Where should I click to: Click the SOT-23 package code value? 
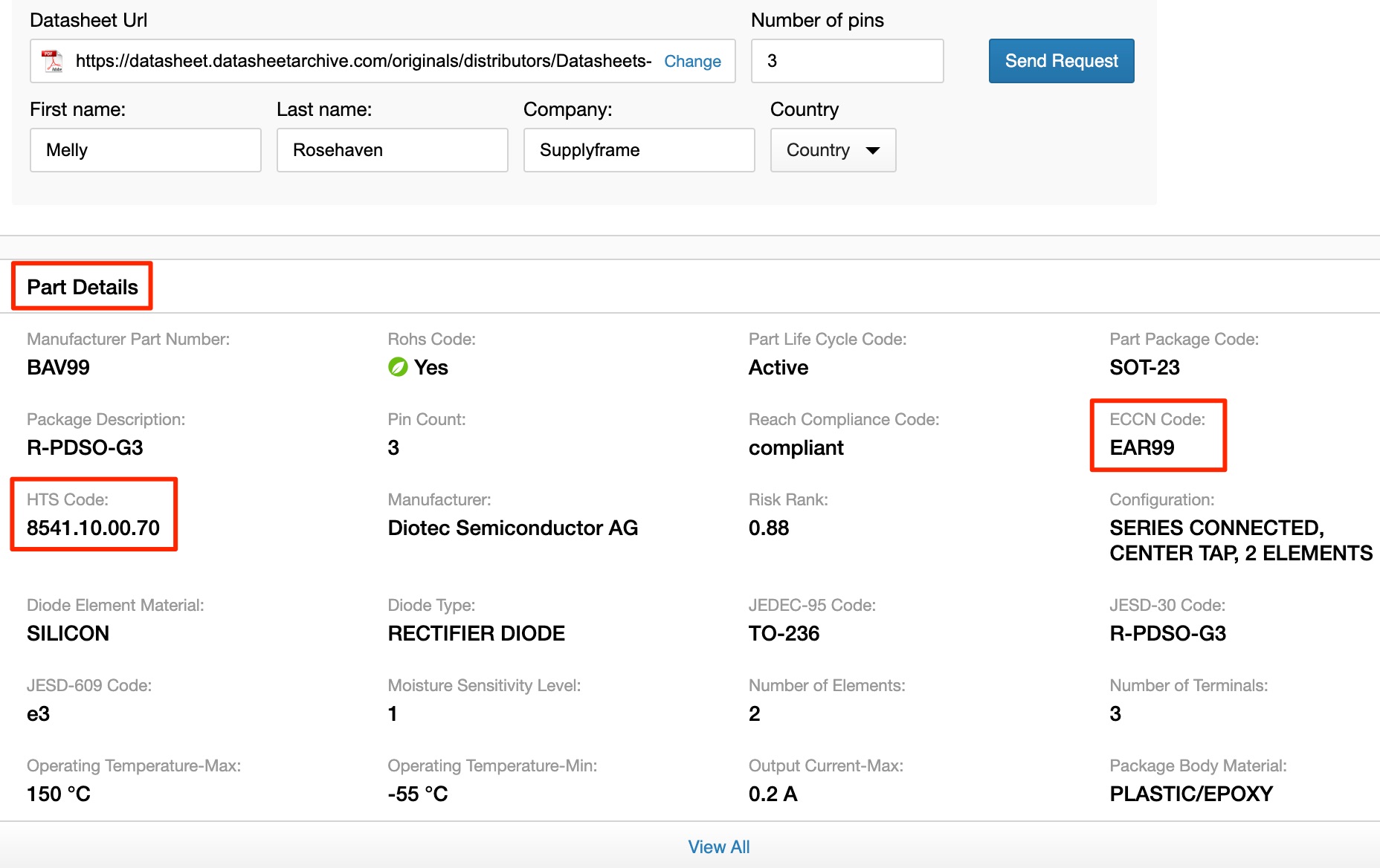[x=1144, y=367]
